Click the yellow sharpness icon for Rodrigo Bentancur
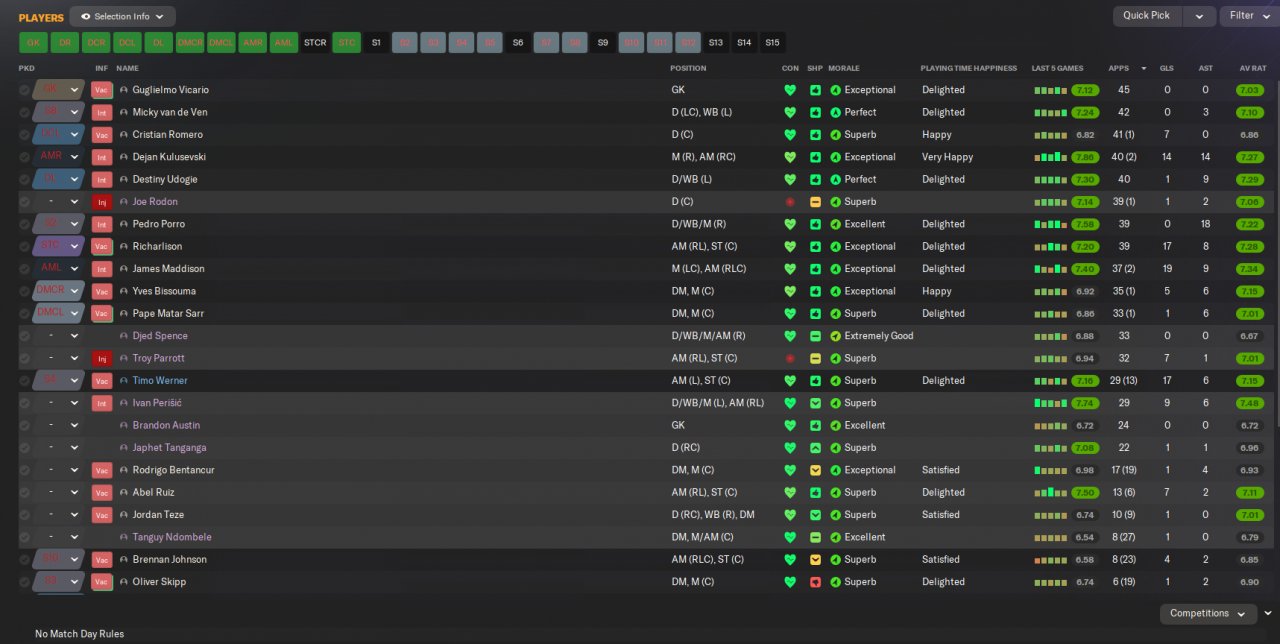This screenshot has height=644, width=1280. [x=815, y=470]
